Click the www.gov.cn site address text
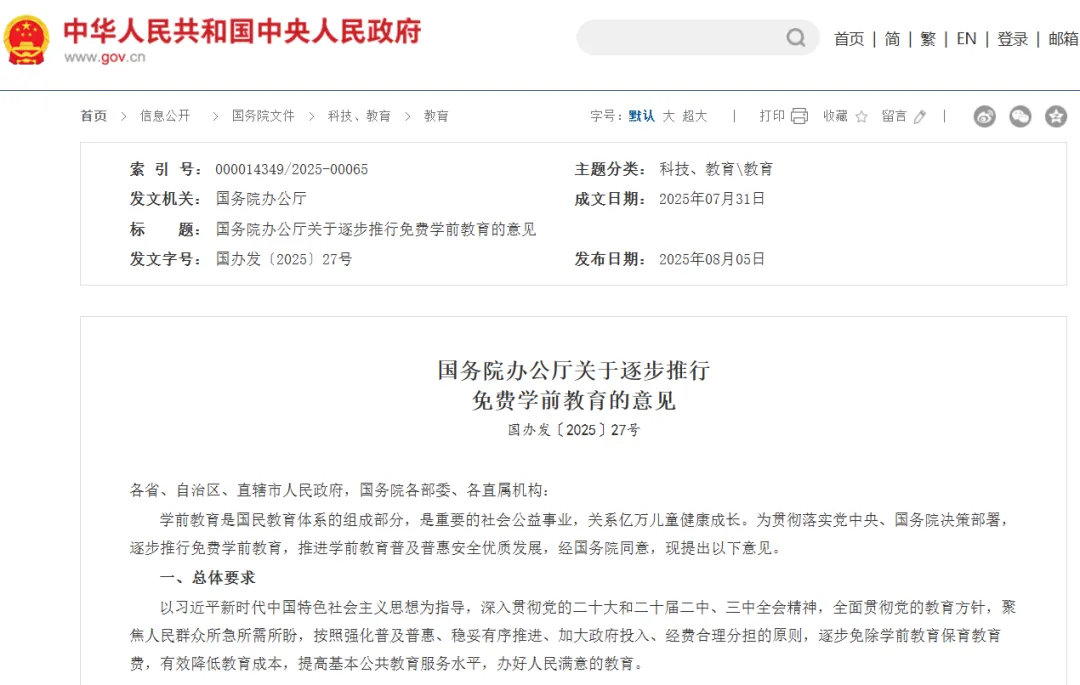 105,57
